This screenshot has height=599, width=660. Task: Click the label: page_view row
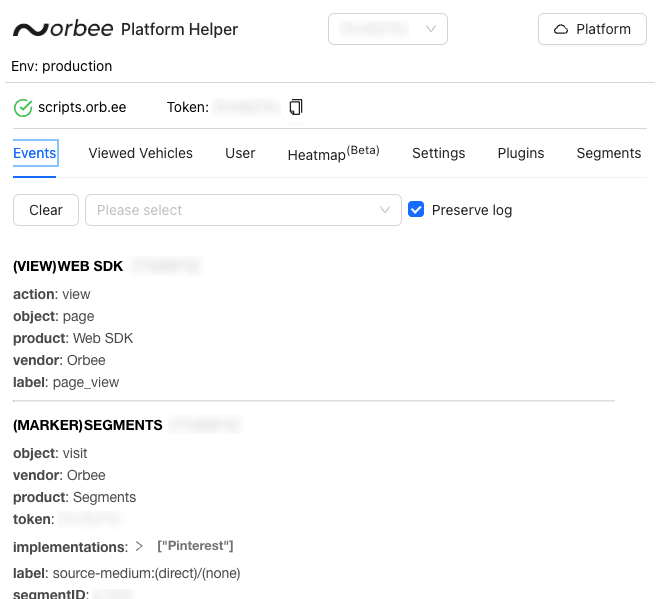point(66,383)
